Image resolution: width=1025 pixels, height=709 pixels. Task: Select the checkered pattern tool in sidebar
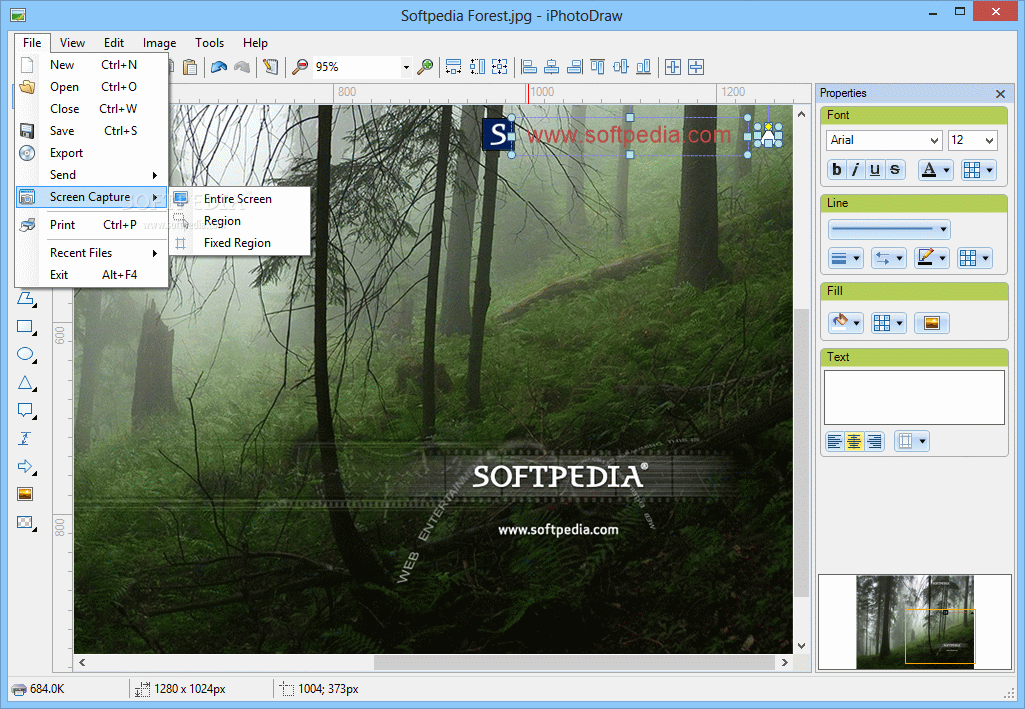(x=26, y=522)
